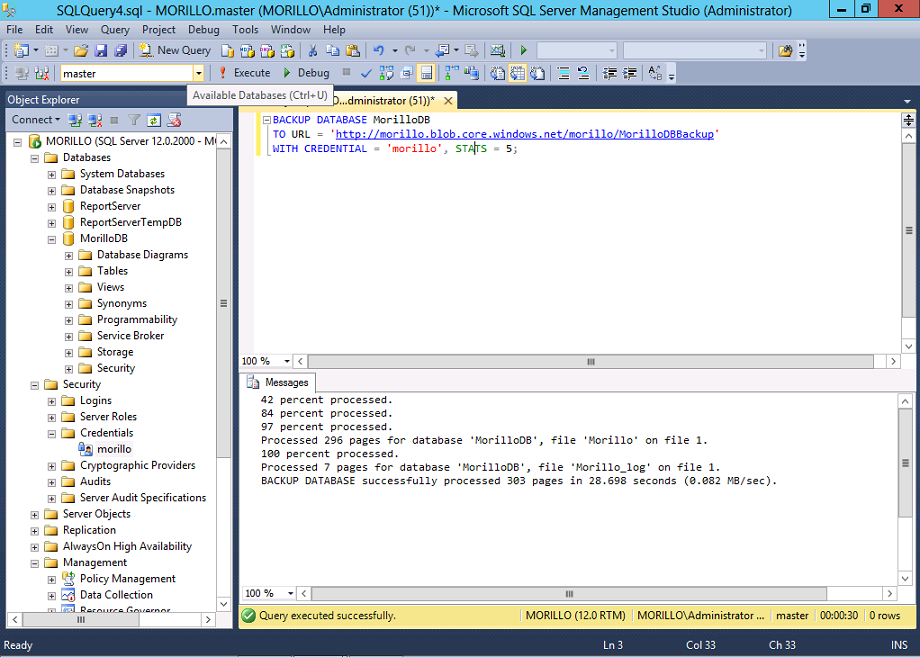Toggle Include Client Statistics
Image resolution: width=920 pixels, height=657 pixels.
pos(471,73)
